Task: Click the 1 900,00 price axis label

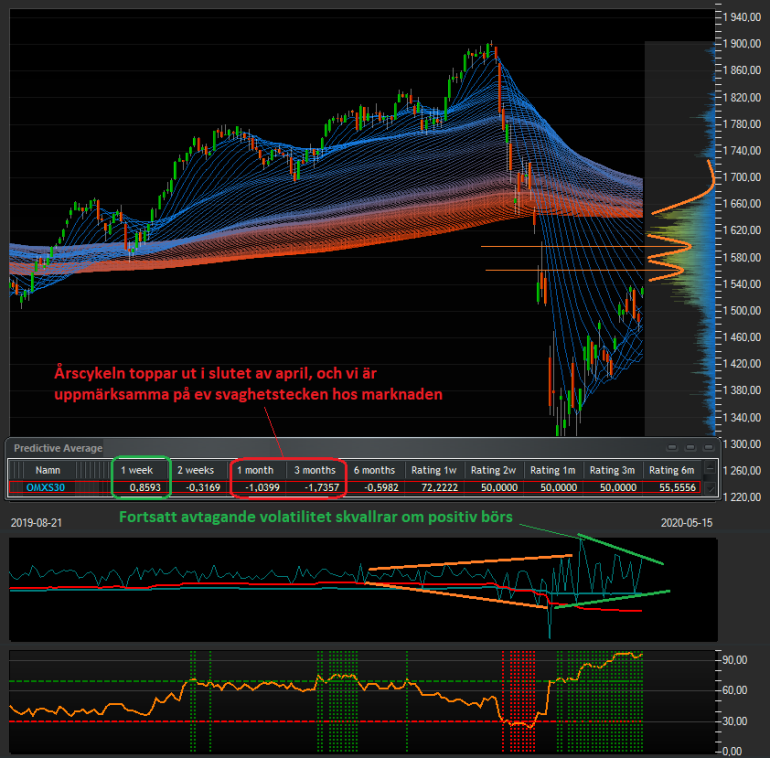Action: 742,44
